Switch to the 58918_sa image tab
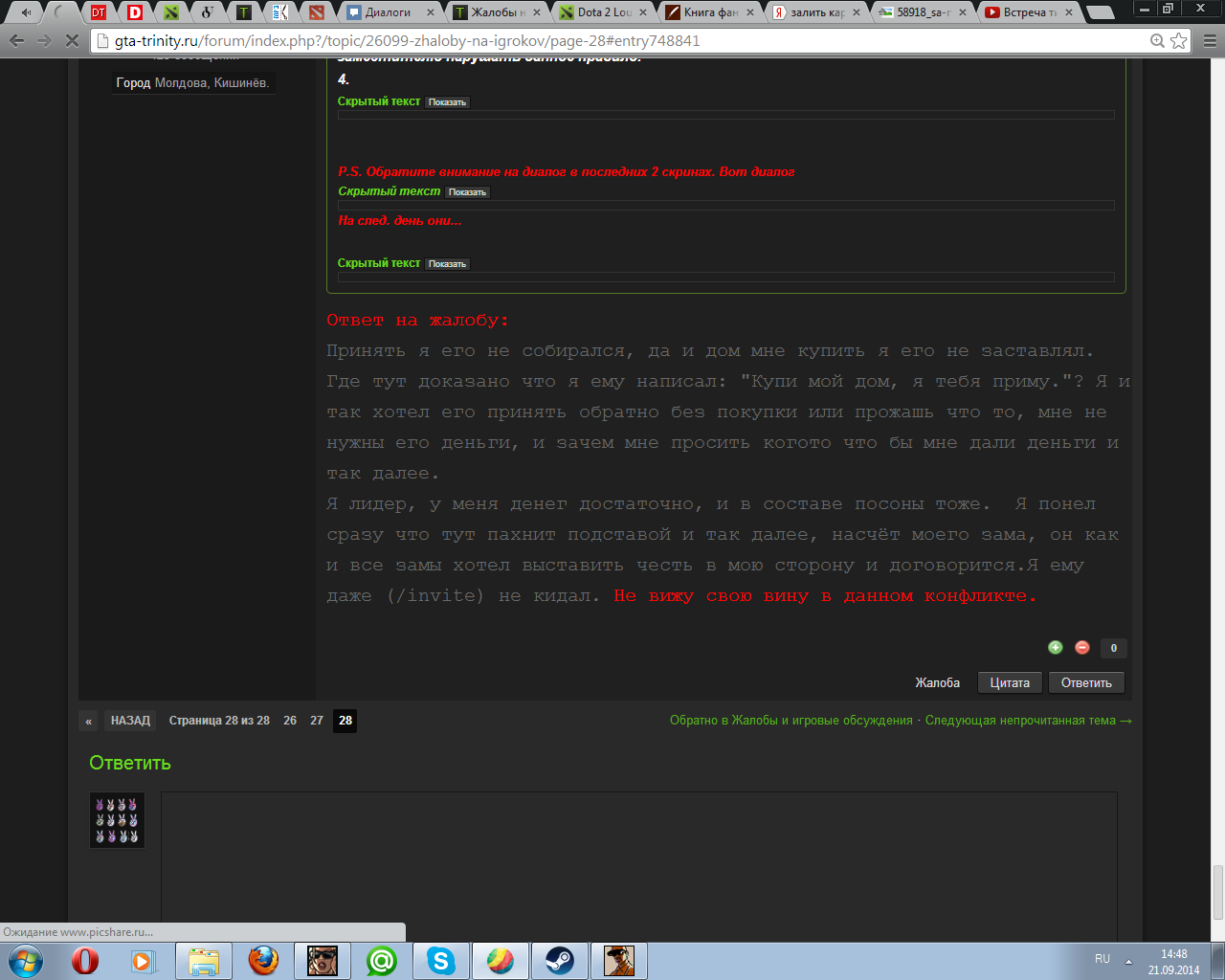The height and width of the screenshot is (980, 1225). coord(919,12)
